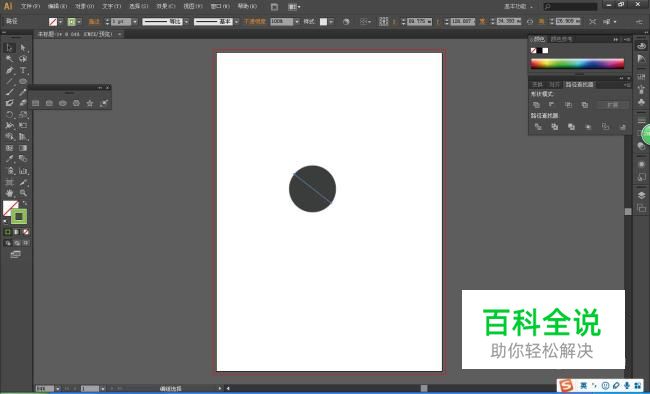Screen dimensions: 650x394
Task: Swap fill and stroke colors arrow
Action: (x=25, y=203)
